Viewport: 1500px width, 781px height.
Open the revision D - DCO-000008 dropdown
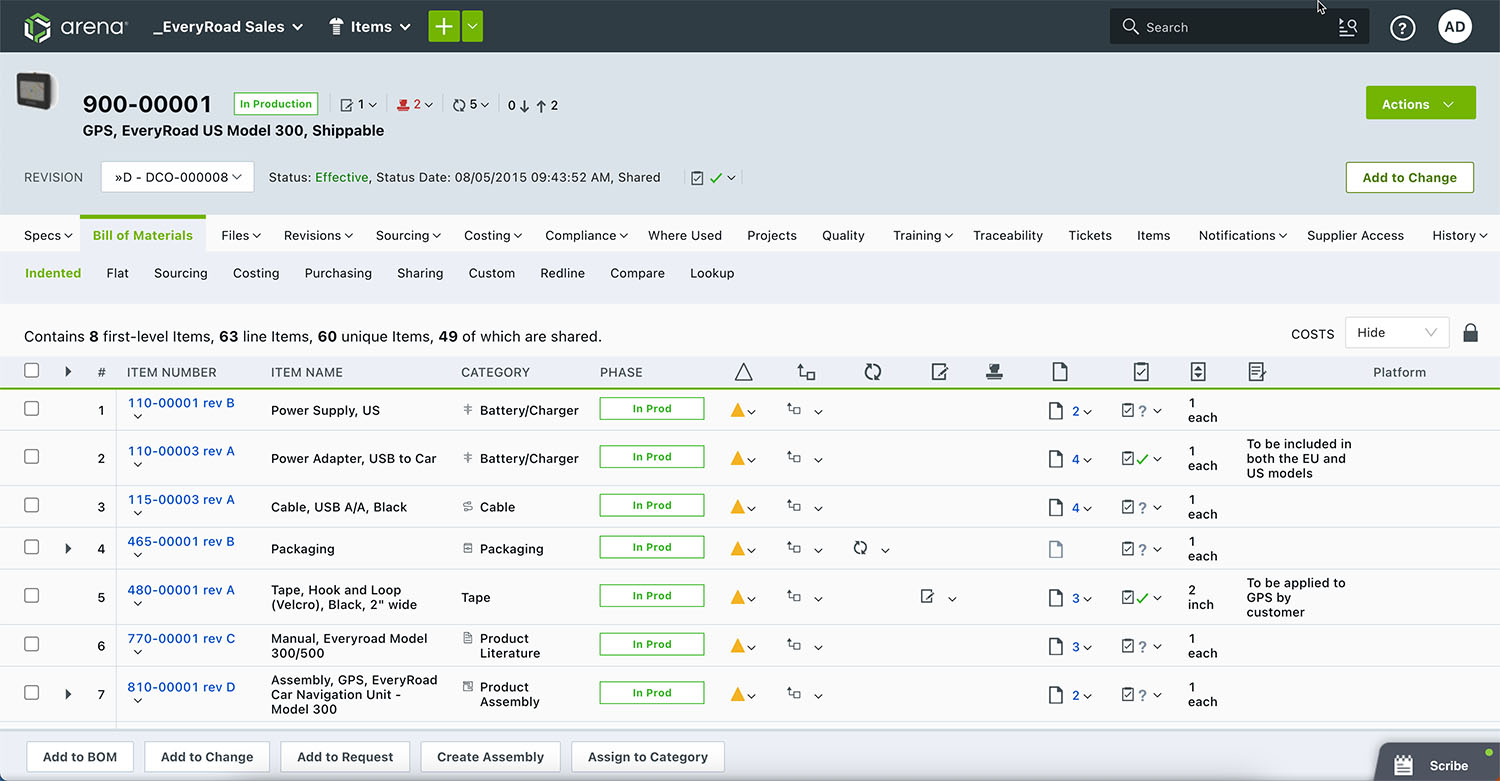[x=177, y=177]
